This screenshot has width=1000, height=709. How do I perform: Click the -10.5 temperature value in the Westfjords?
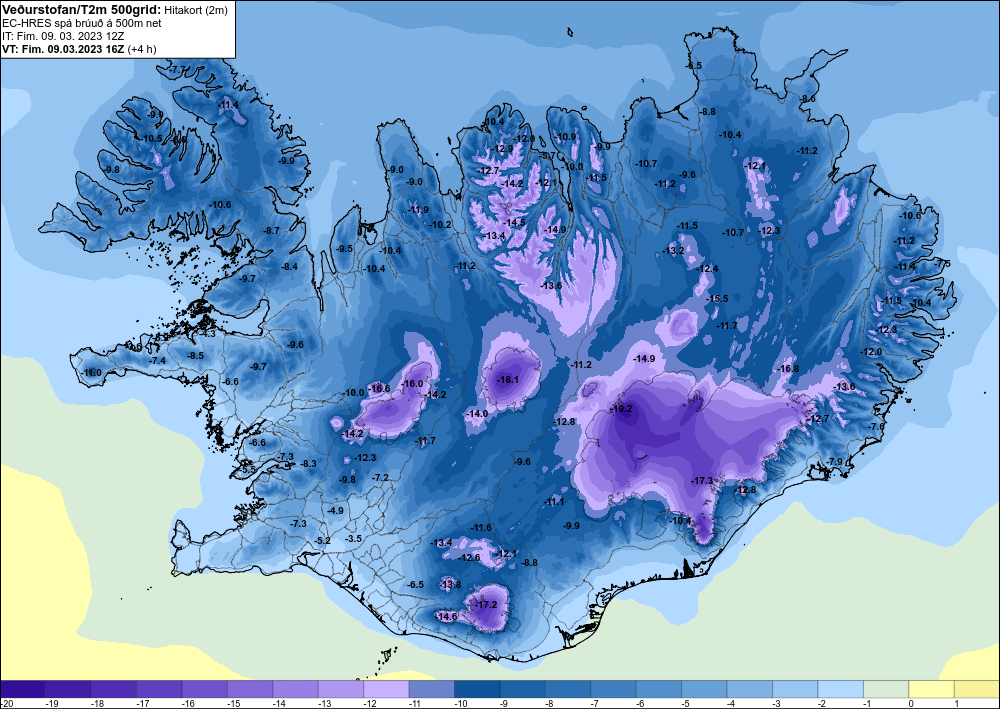(151, 138)
